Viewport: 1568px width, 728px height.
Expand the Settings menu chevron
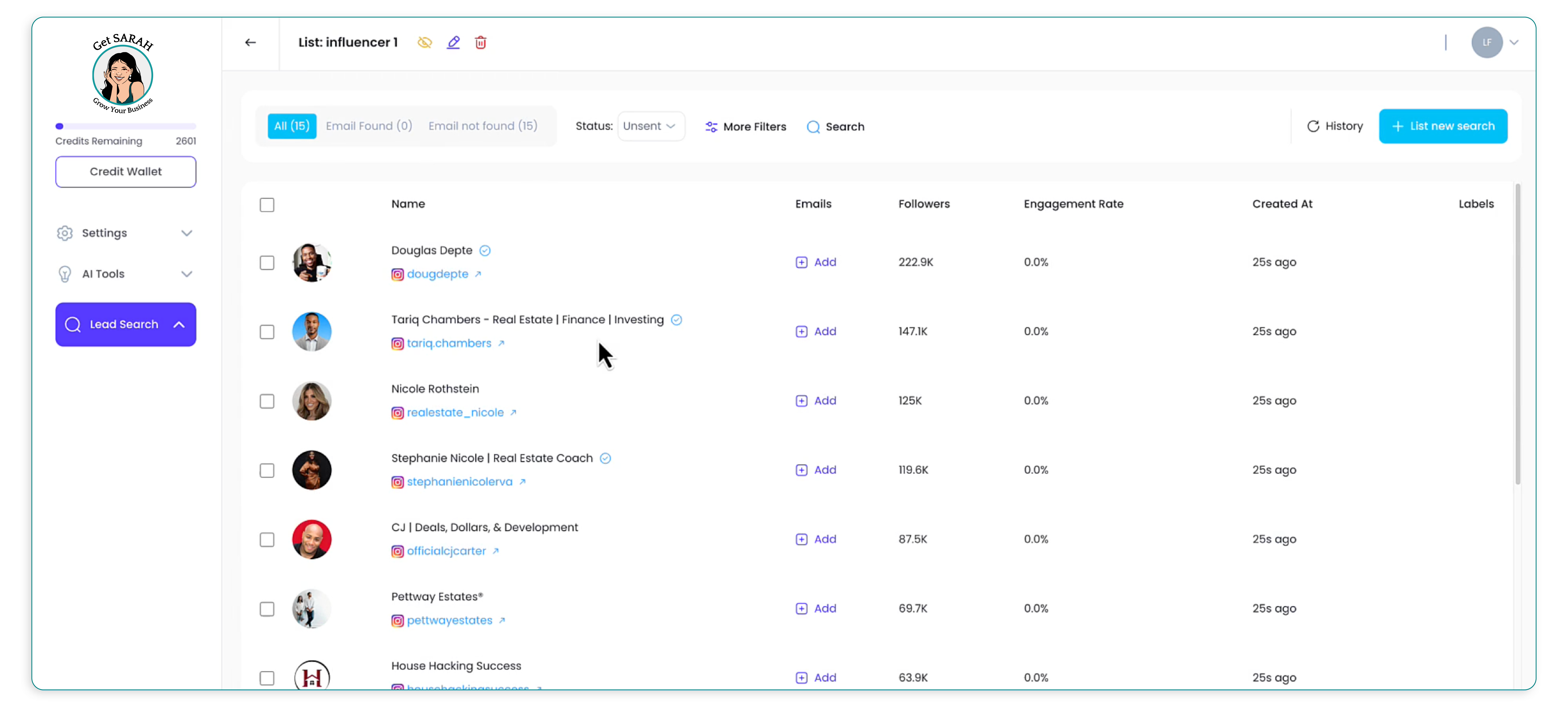187,233
